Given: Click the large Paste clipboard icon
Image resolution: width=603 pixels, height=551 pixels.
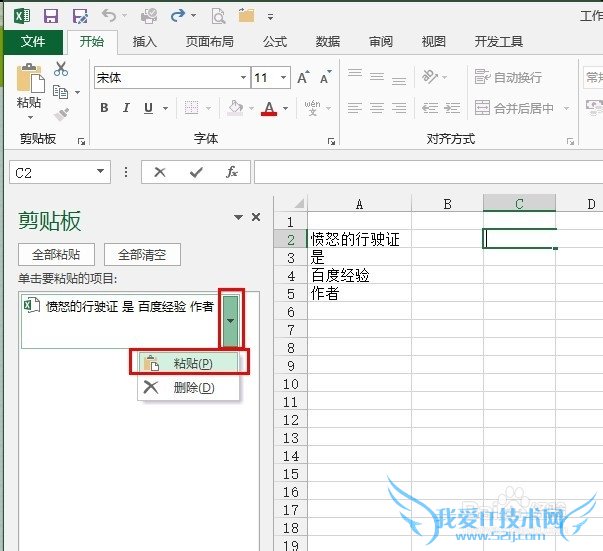Looking at the screenshot, I should (30, 78).
